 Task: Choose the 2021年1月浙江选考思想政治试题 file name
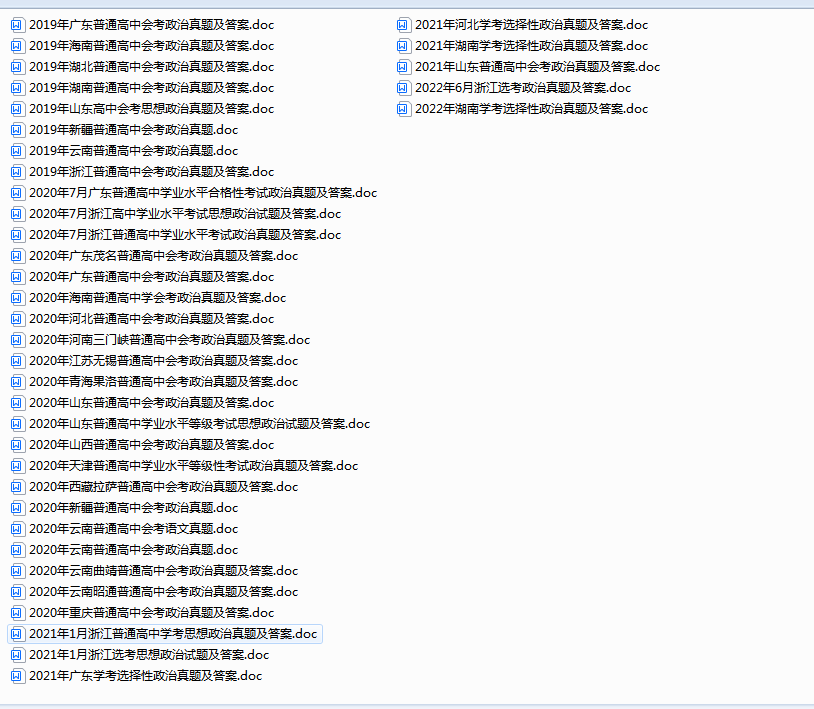pos(149,654)
